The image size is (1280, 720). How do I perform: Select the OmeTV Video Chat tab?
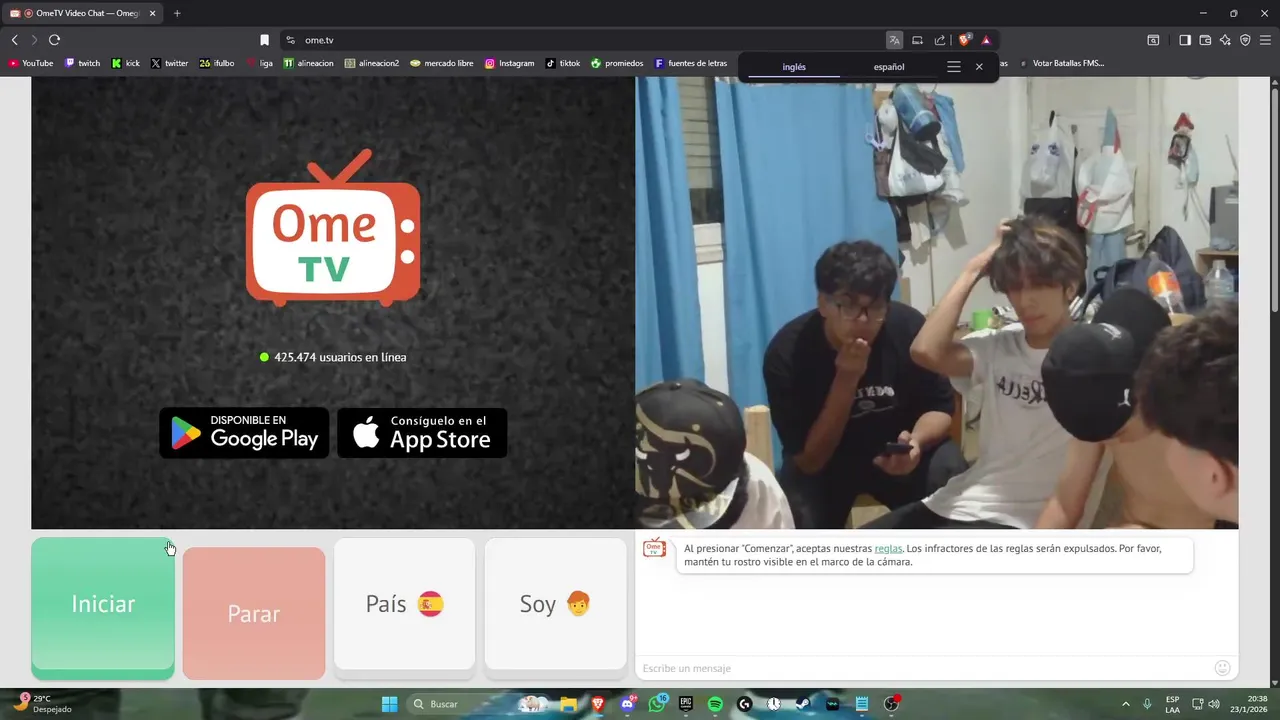[x=81, y=13]
